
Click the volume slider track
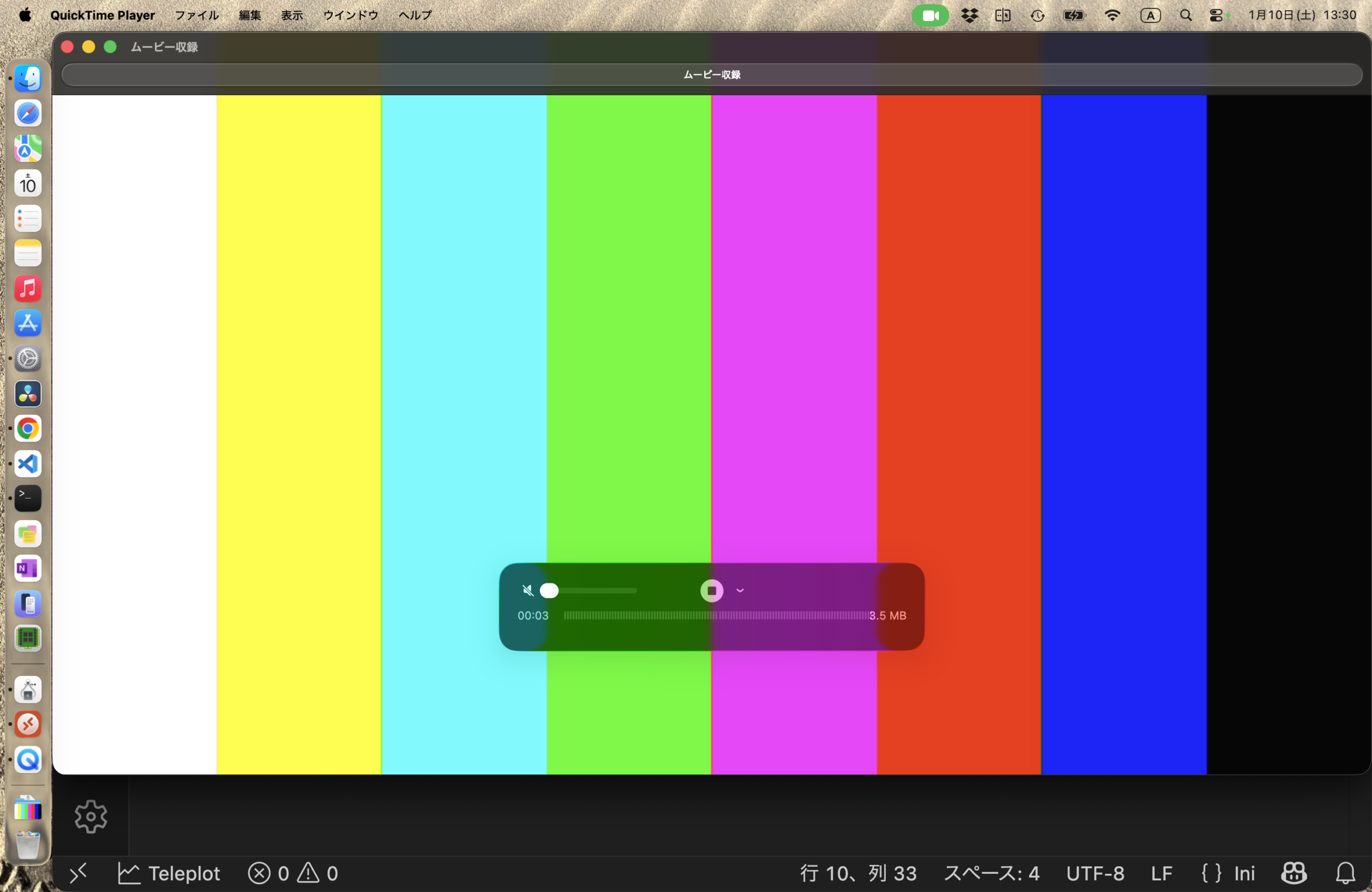click(600, 590)
